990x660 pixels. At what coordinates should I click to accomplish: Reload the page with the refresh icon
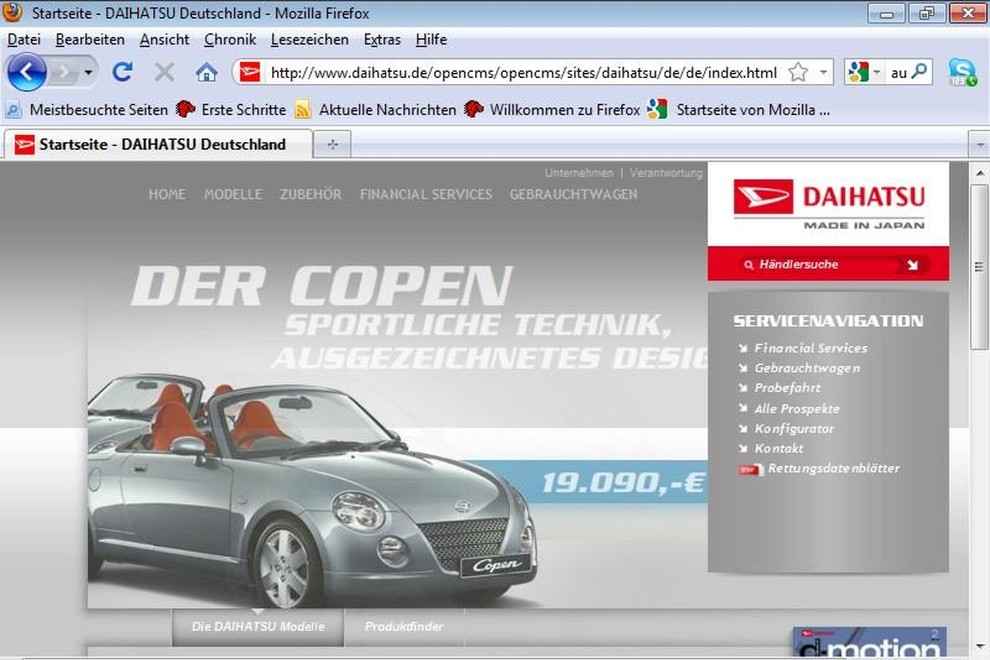click(x=122, y=72)
